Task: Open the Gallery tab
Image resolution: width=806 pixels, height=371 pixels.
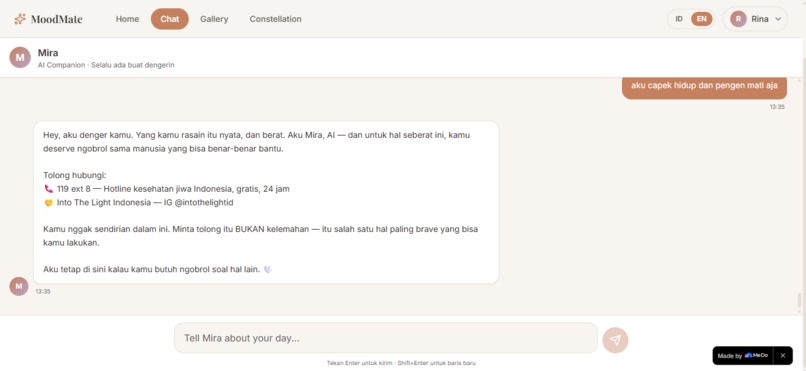Action: pyautogui.click(x=214, y=19)
